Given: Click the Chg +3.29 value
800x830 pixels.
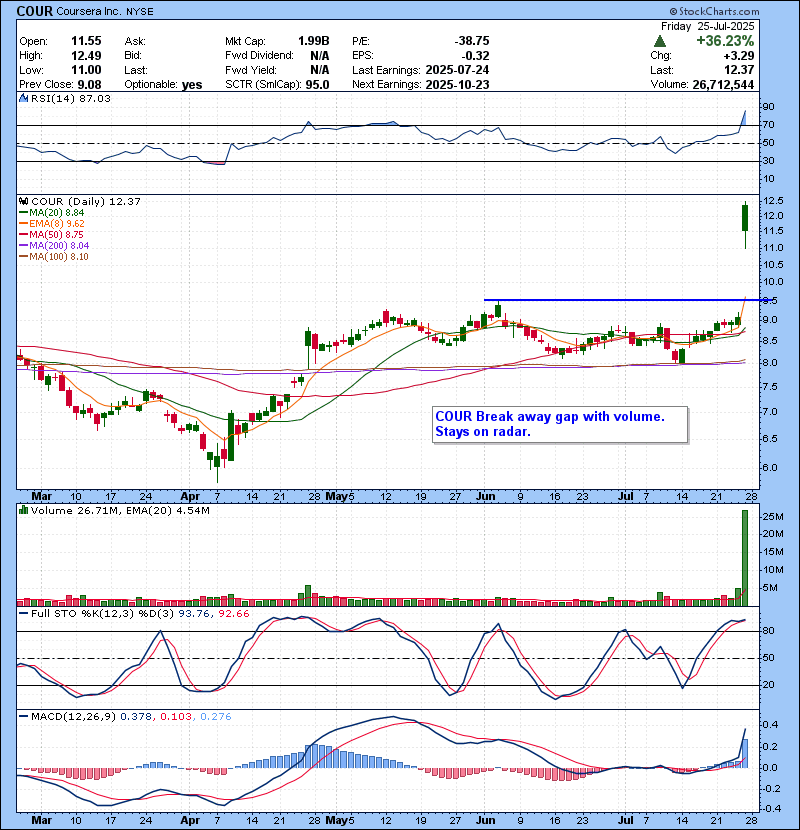Looking at the screenshot, I should tap(739, 56).
